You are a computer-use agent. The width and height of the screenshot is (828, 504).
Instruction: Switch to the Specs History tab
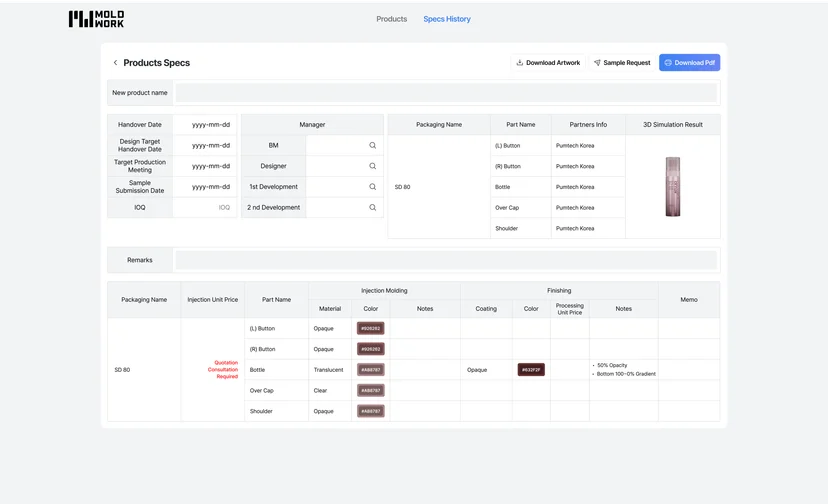coord(447,19)
